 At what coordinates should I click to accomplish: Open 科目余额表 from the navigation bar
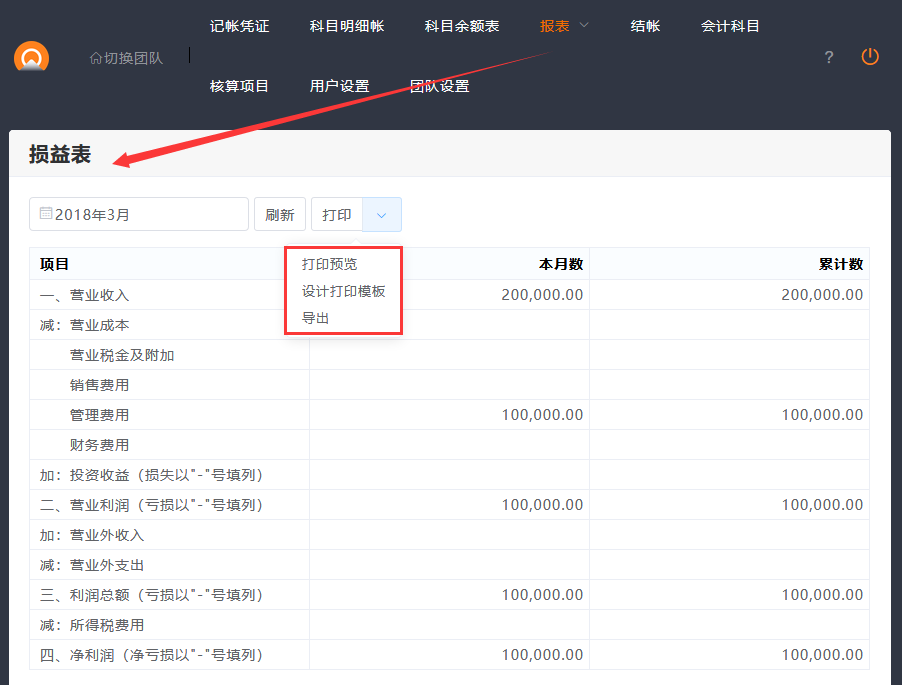click(461, 26)
